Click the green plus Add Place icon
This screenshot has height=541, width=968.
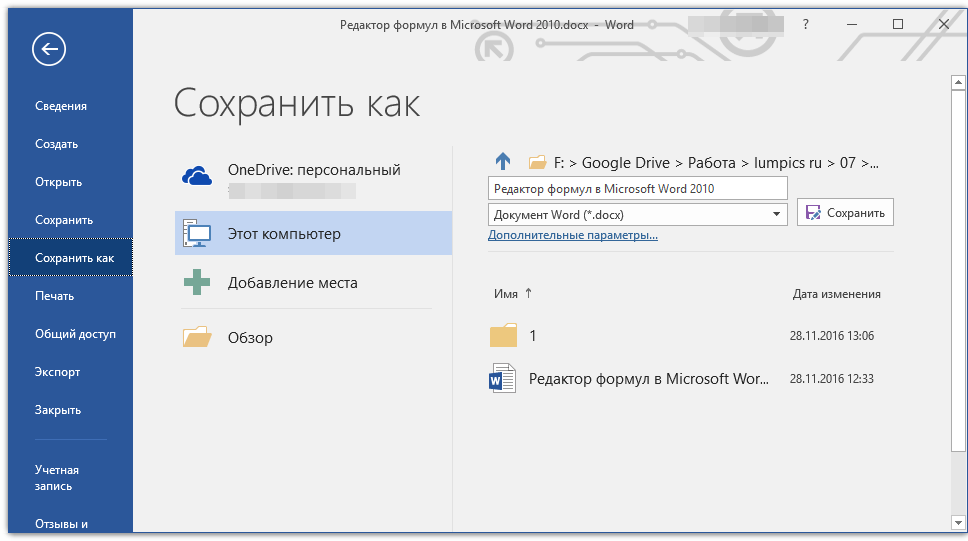[197, 283]
